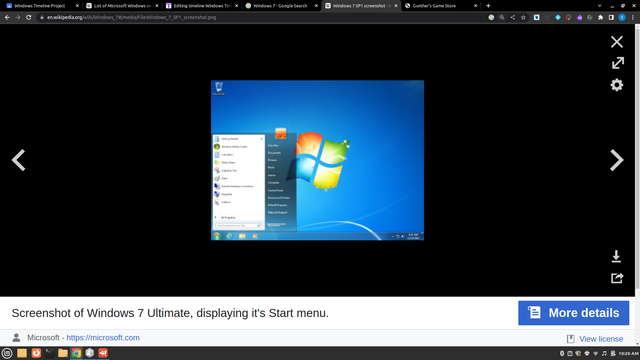Open the View license link
The height and width of the screenshot is (360, 640).
(601, 339)
